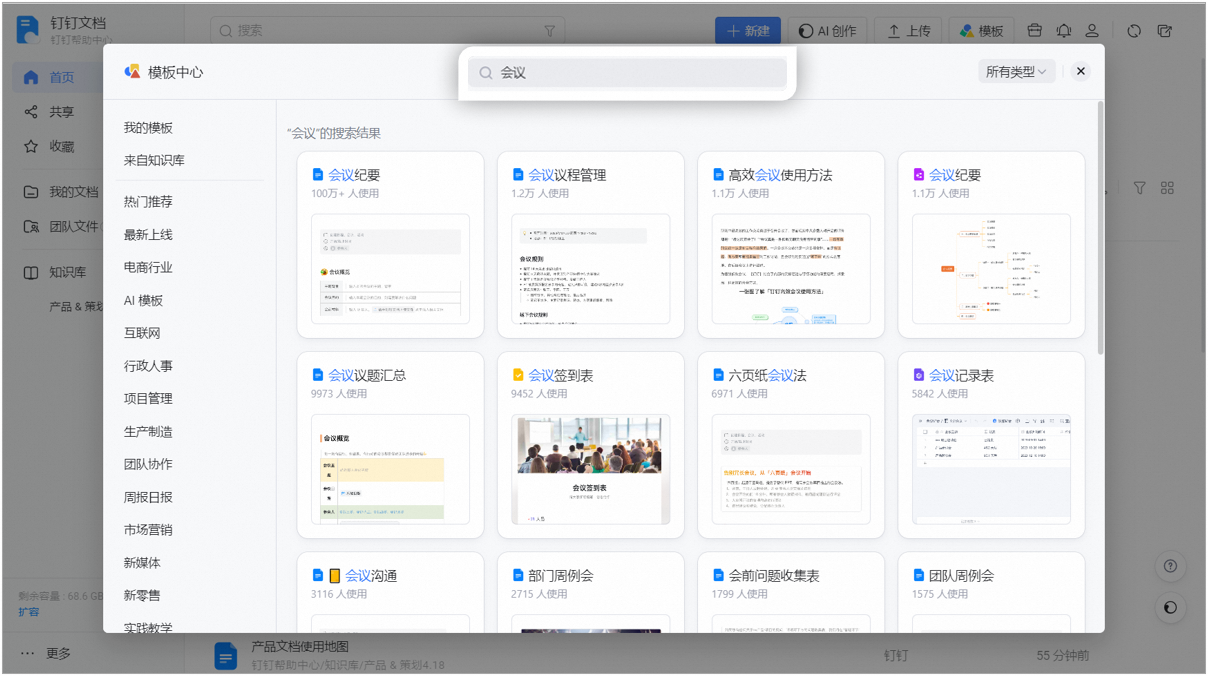
Task: Toggle dark mode icon at bottom right
Action: pos(1170,607)
